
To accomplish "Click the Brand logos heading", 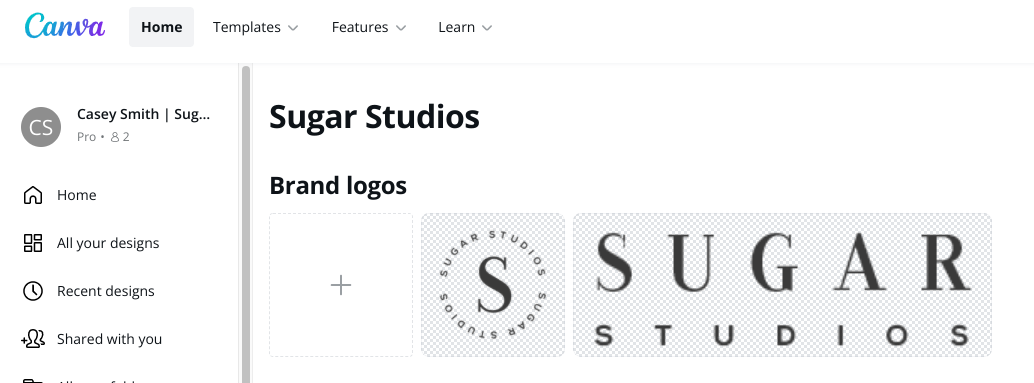I will [338, 185].
